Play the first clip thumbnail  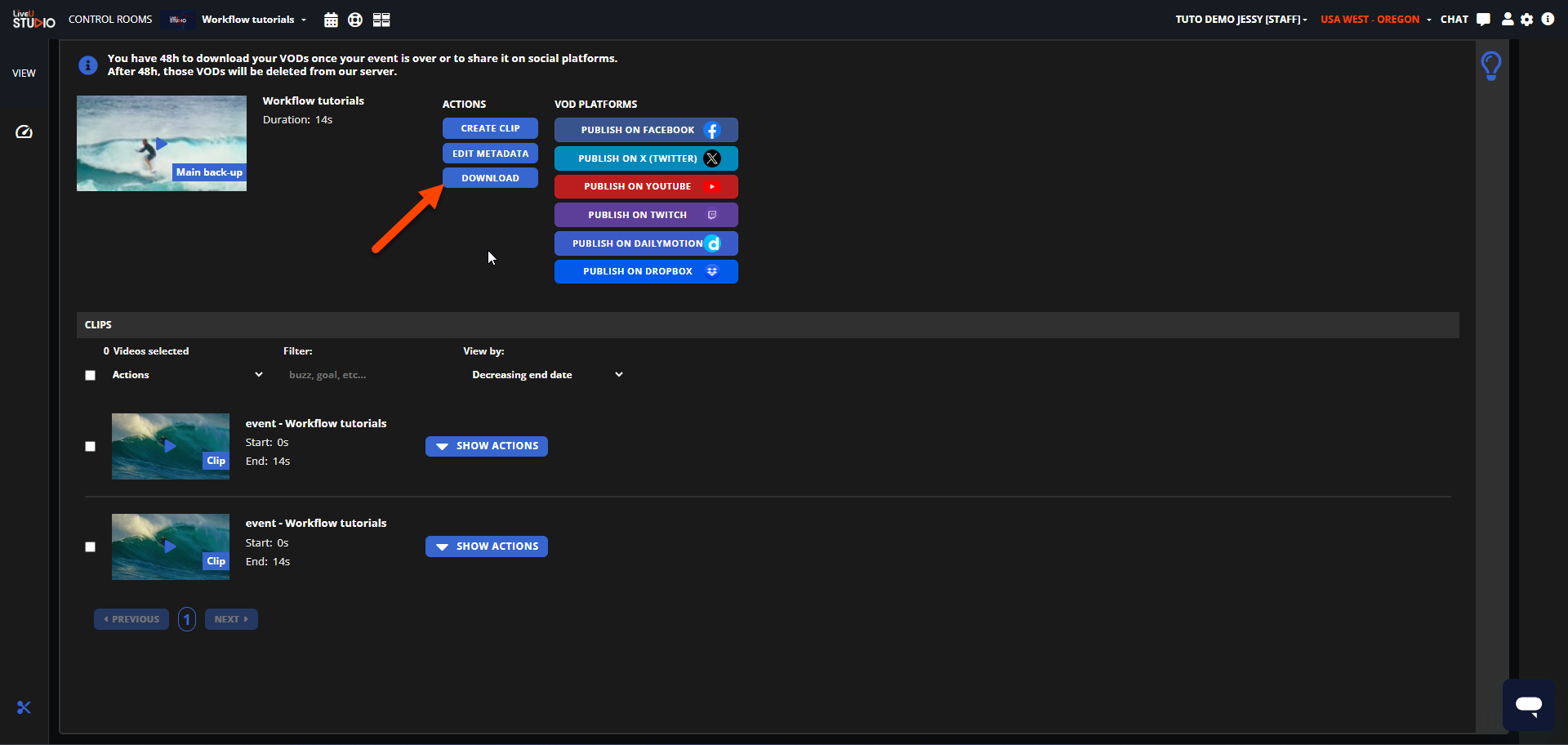(171, 446)
